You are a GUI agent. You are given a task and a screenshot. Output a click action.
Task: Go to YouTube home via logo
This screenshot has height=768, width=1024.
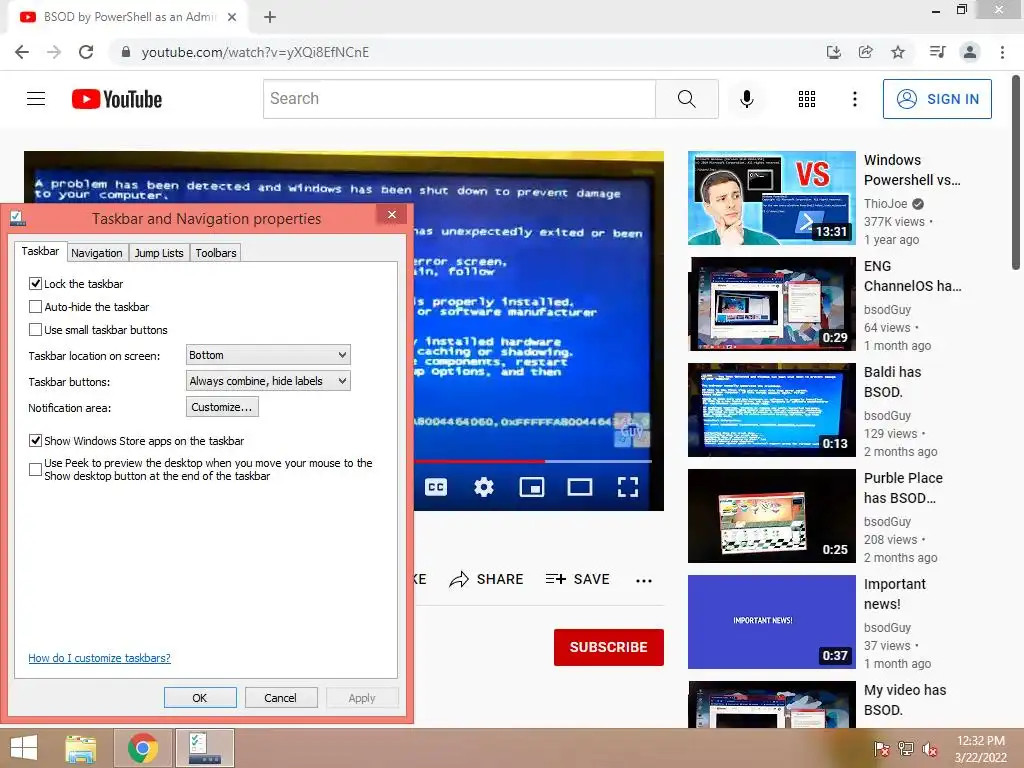click(x=117, y=99)
